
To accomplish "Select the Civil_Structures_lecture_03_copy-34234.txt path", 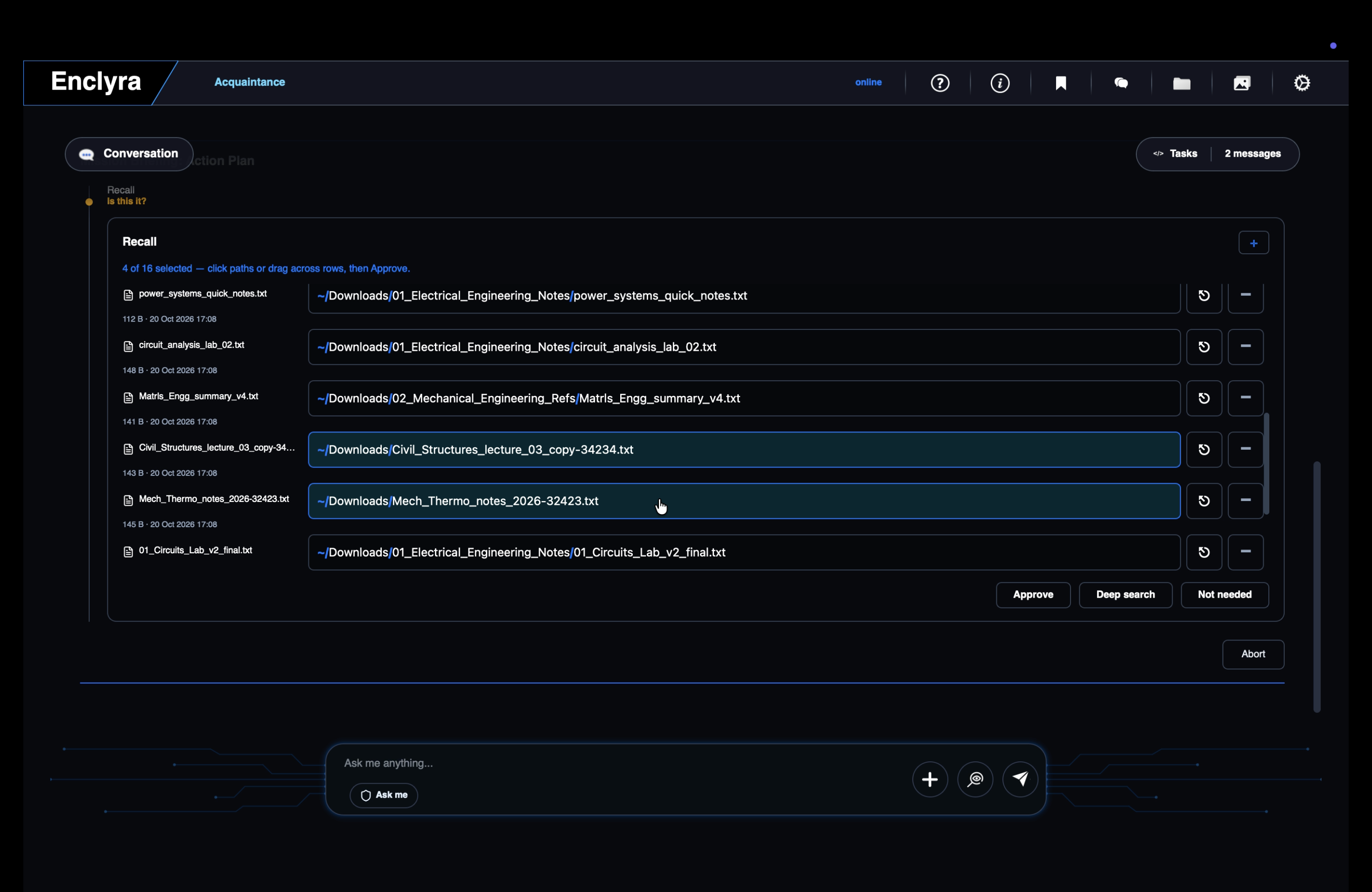I will (744, 449).
